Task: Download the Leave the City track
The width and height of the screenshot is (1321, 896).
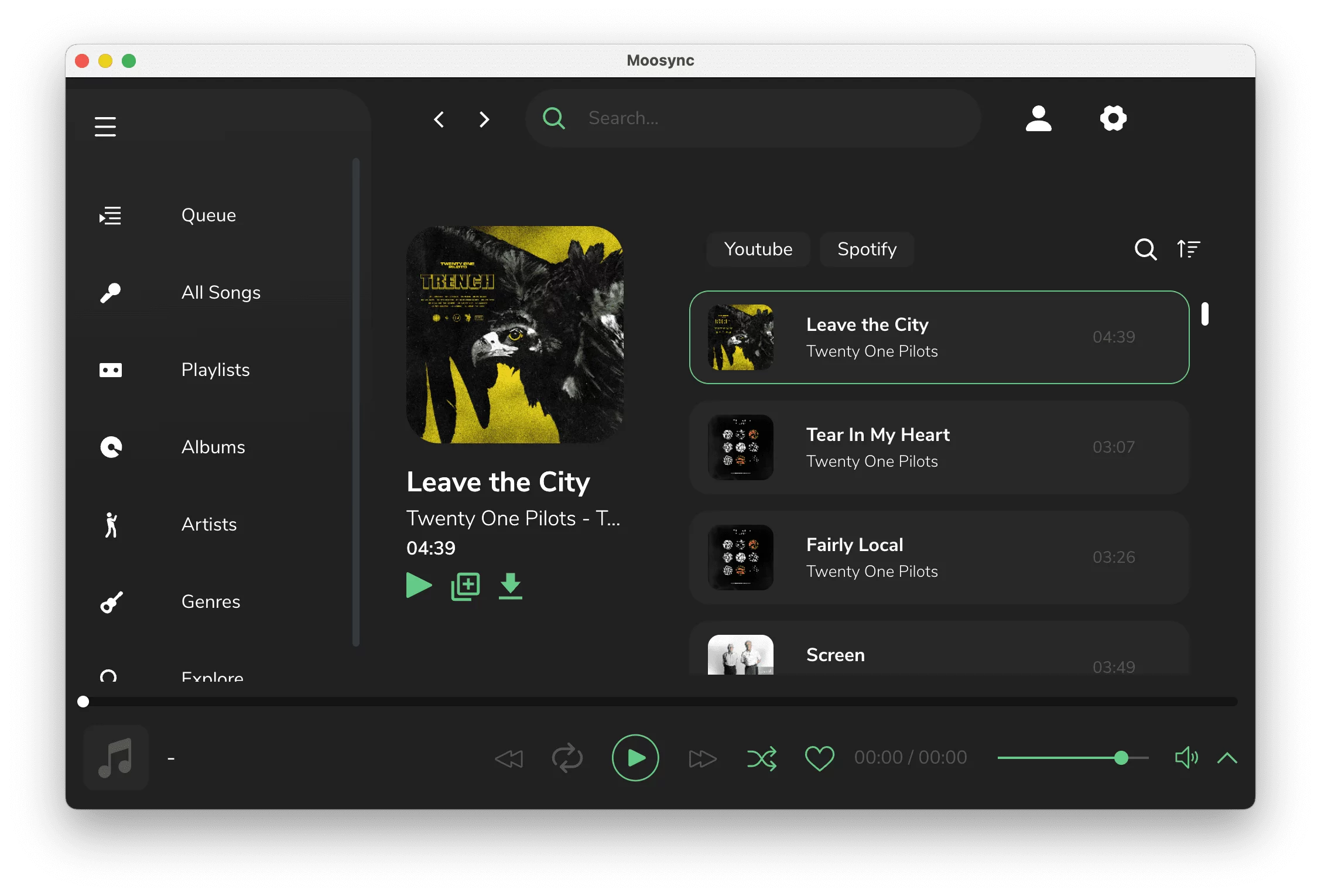Action: tap(511, 586)
